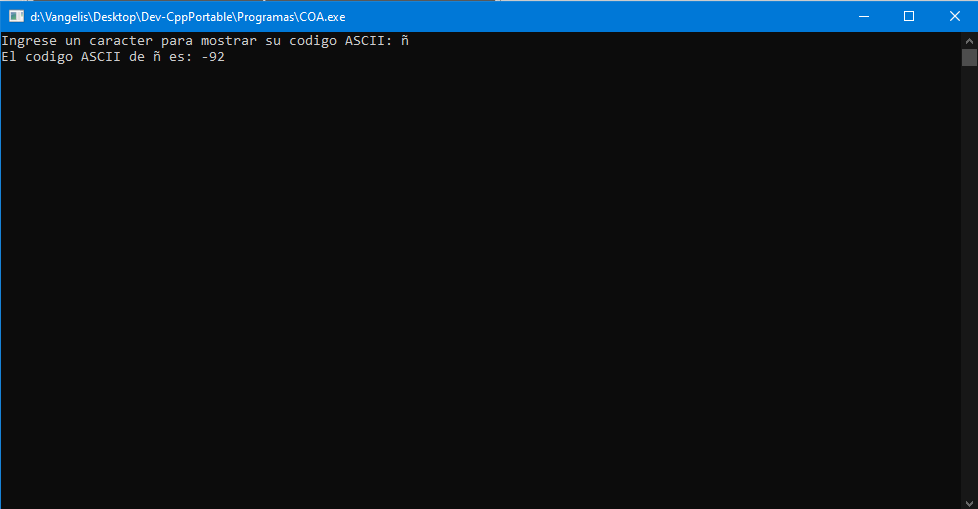Click the scrollbar up arrow

click(969, 41)
